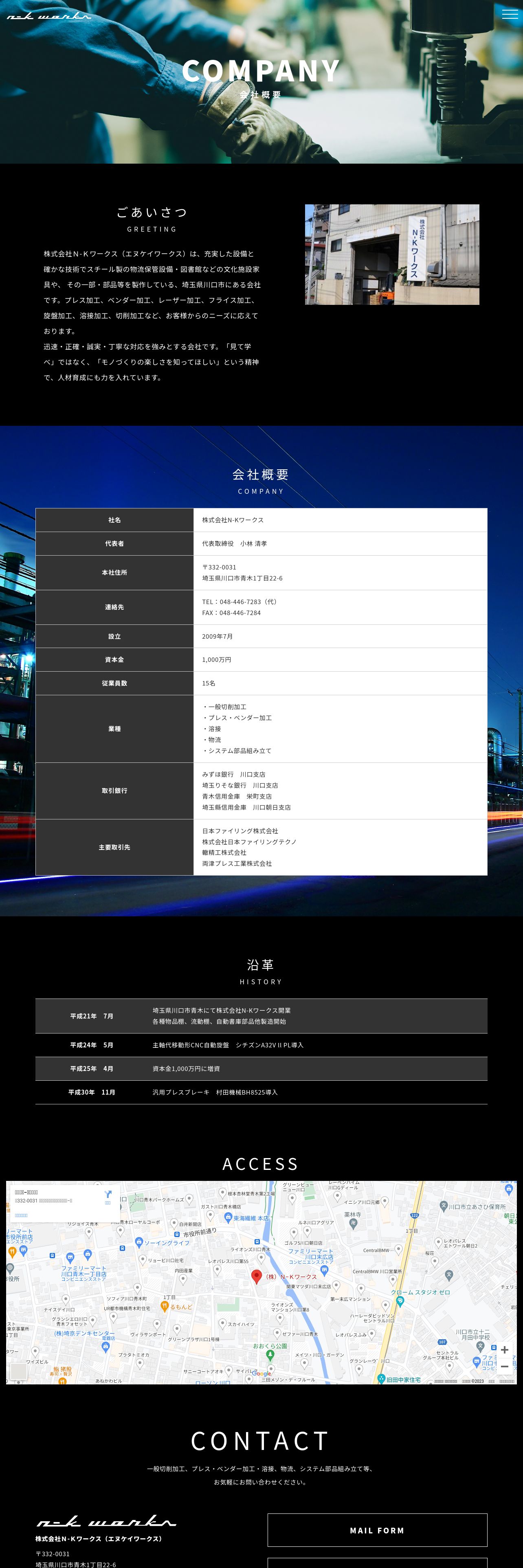Click the n-k works logo in header
Image resolution: width=523 pixels, height=1568 pixels.
coord(49,16)
